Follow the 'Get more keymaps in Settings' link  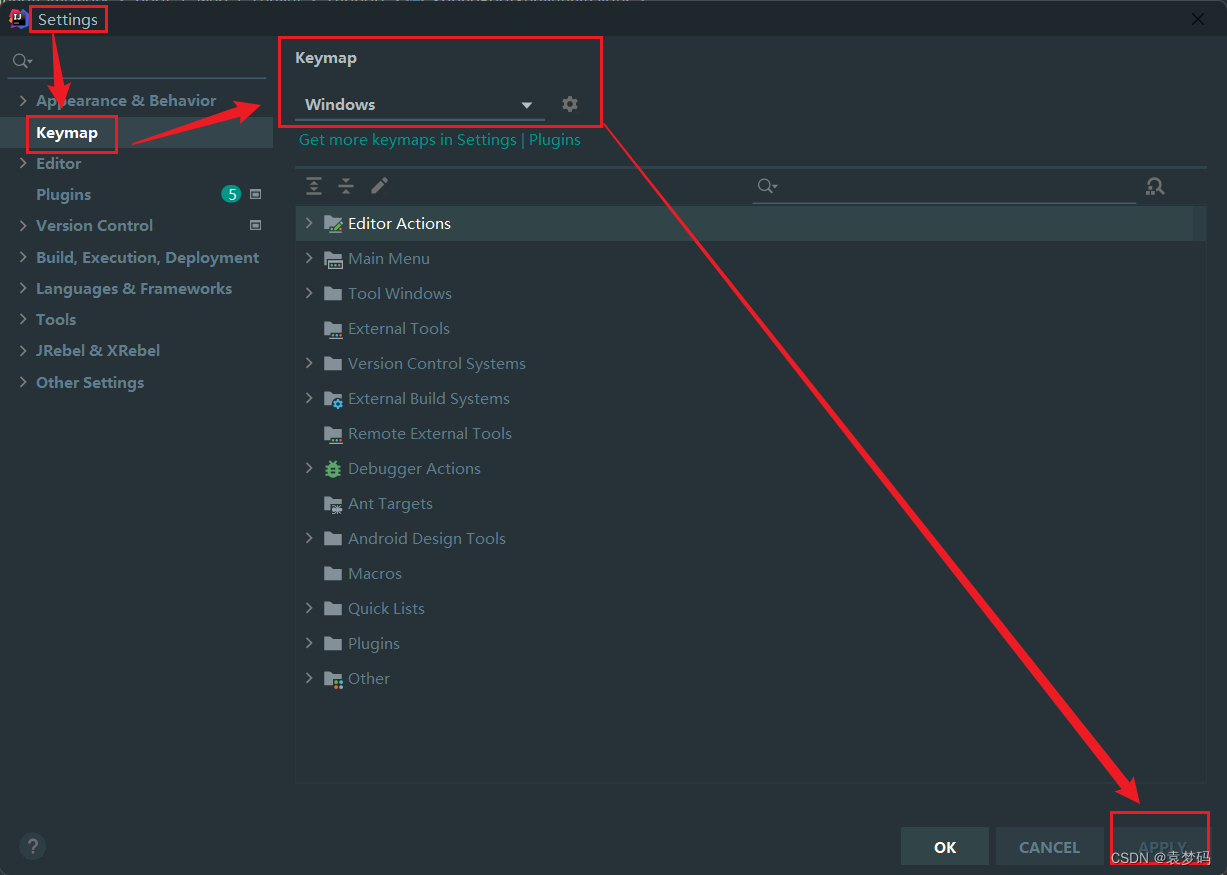tap(407, 139)
